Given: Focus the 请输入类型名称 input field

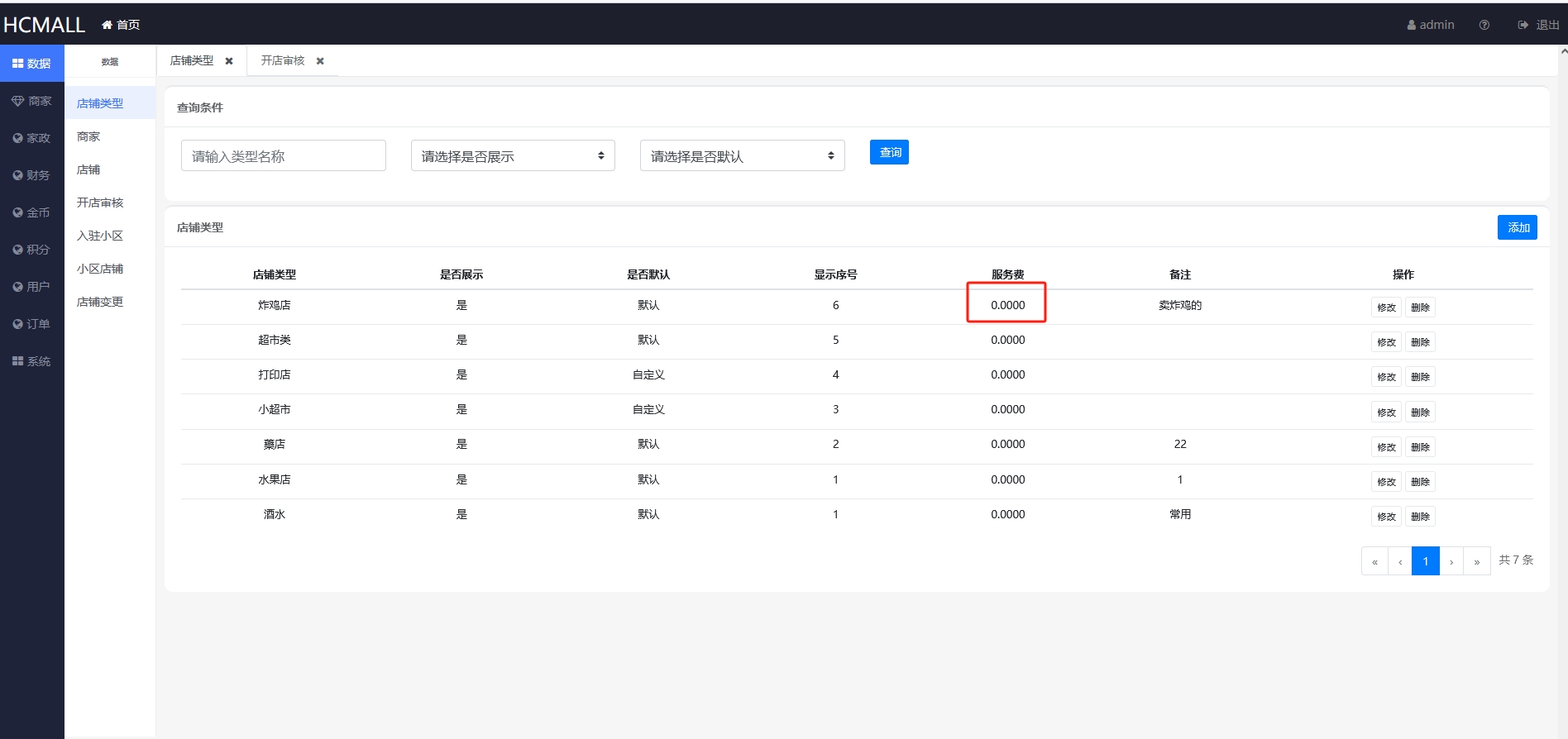Looking at the screenshot, I should click(283, 155).
